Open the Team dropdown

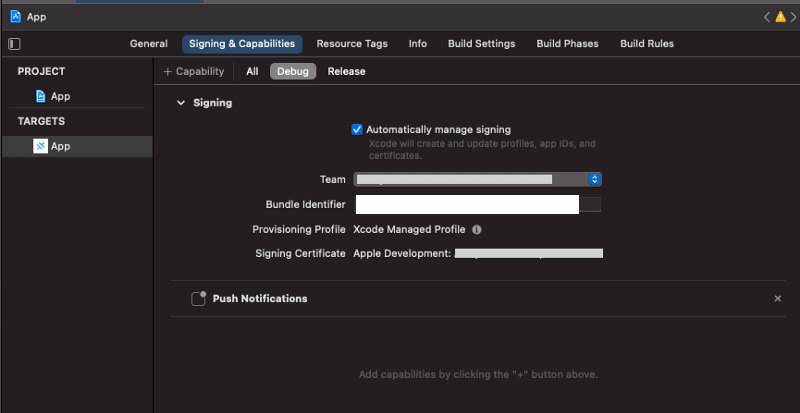[478, 179]
